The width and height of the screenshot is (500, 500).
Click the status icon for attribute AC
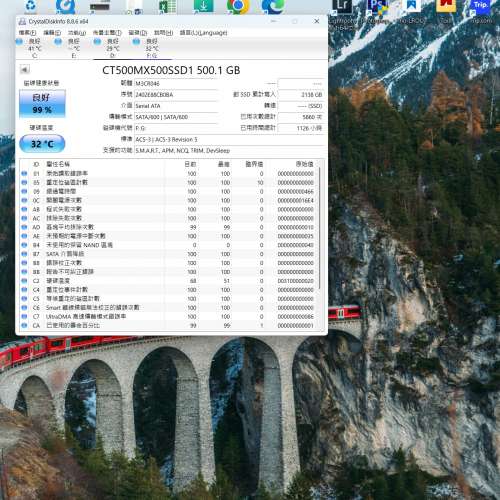coord(24,218)
